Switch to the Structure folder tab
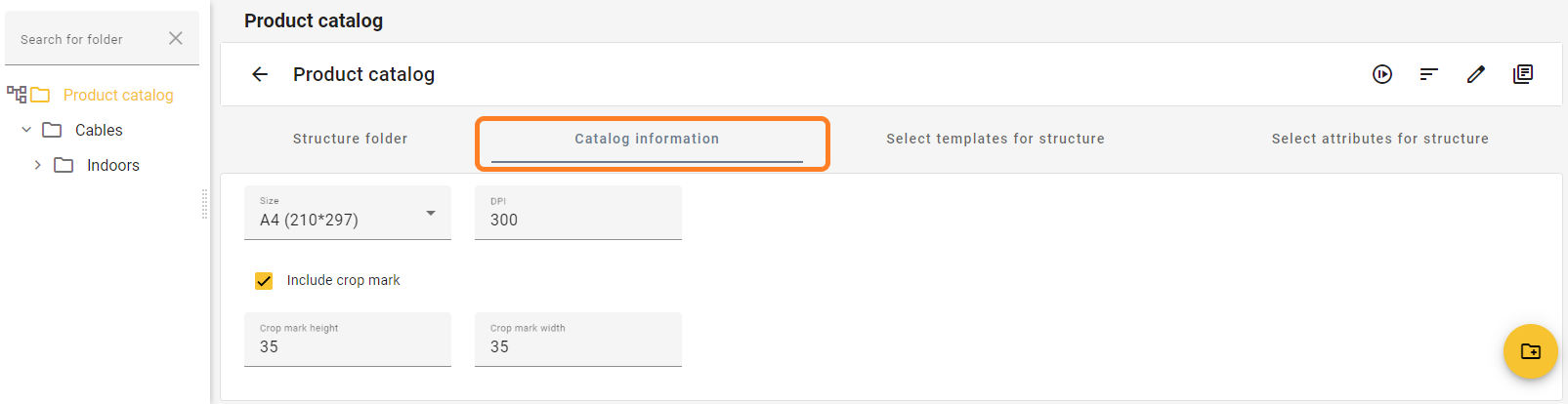Image resolution: width=1568 pixels, height=404 pixels. (351, 139)
